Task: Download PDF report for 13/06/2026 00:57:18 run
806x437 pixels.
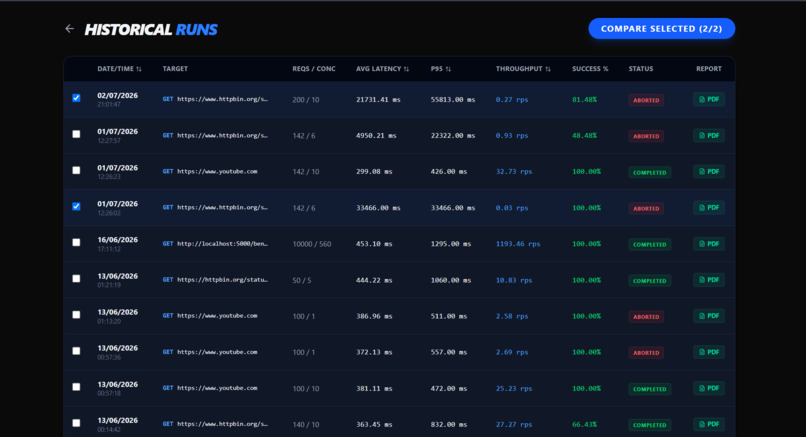Action: [709, 388]
